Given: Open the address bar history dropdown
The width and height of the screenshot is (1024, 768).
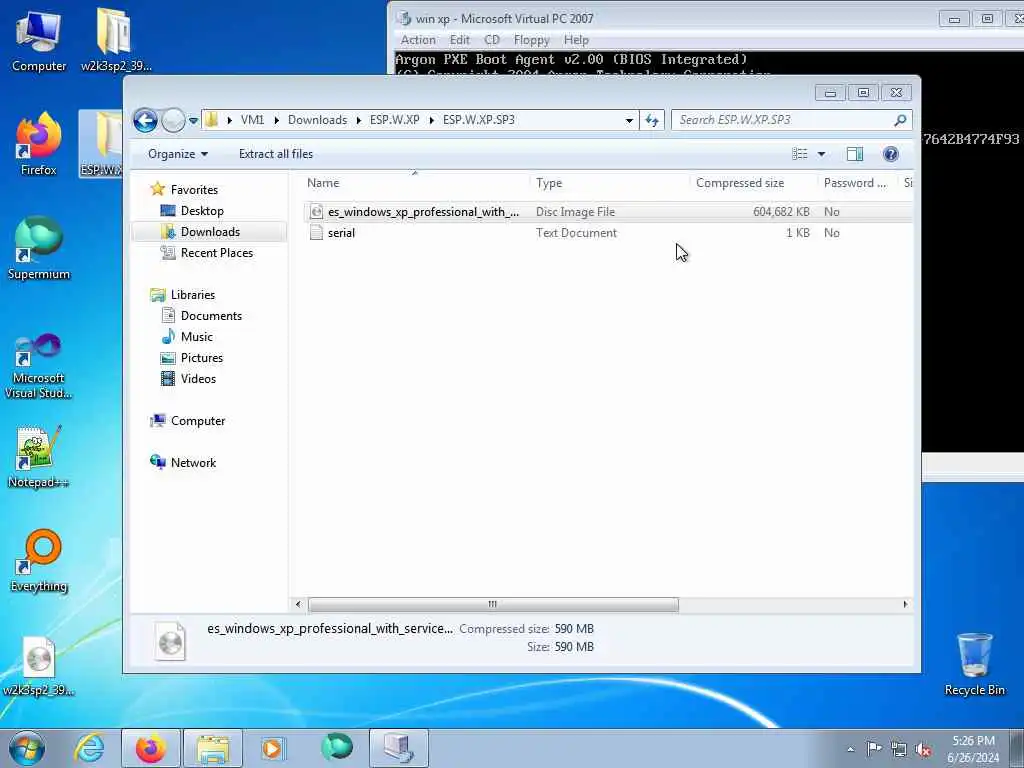Looking at the screenshot, I should click(x=629, y=120).
